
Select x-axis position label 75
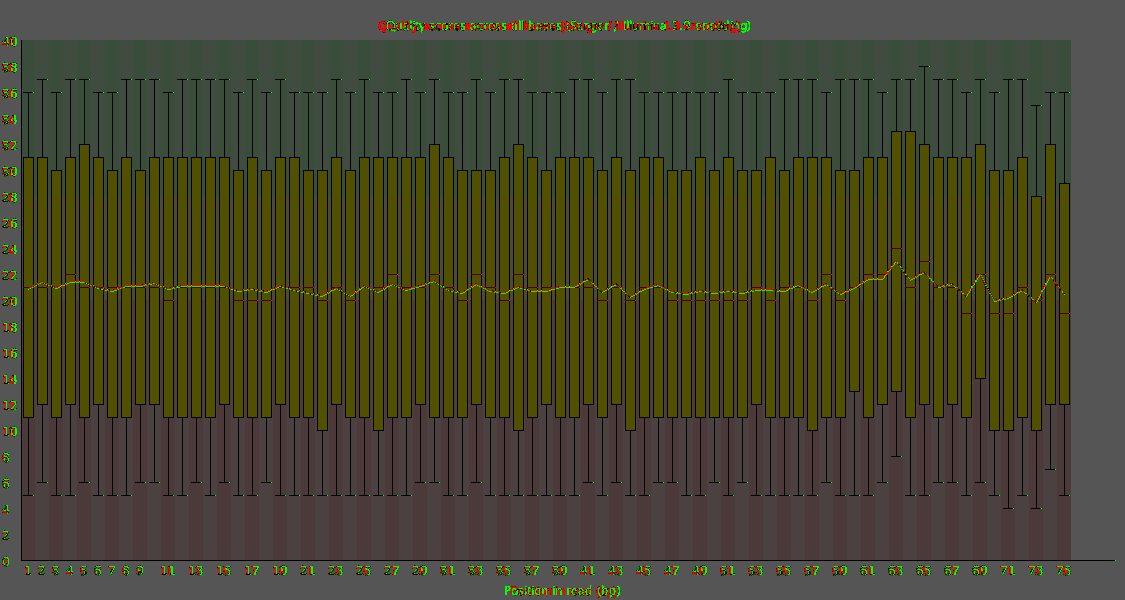tap(1064, 571)
